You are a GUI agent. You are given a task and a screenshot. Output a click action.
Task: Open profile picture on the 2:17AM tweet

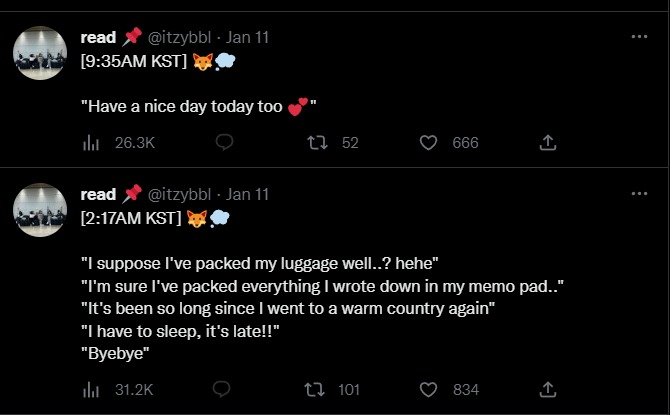(40, 210)
